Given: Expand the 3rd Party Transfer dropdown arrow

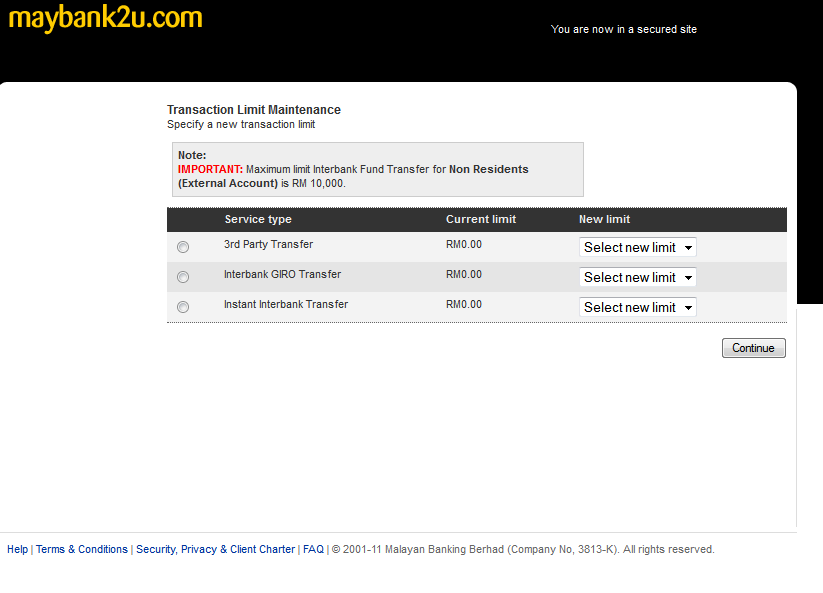Looking at the screenshot, I should tap(687, 247).
